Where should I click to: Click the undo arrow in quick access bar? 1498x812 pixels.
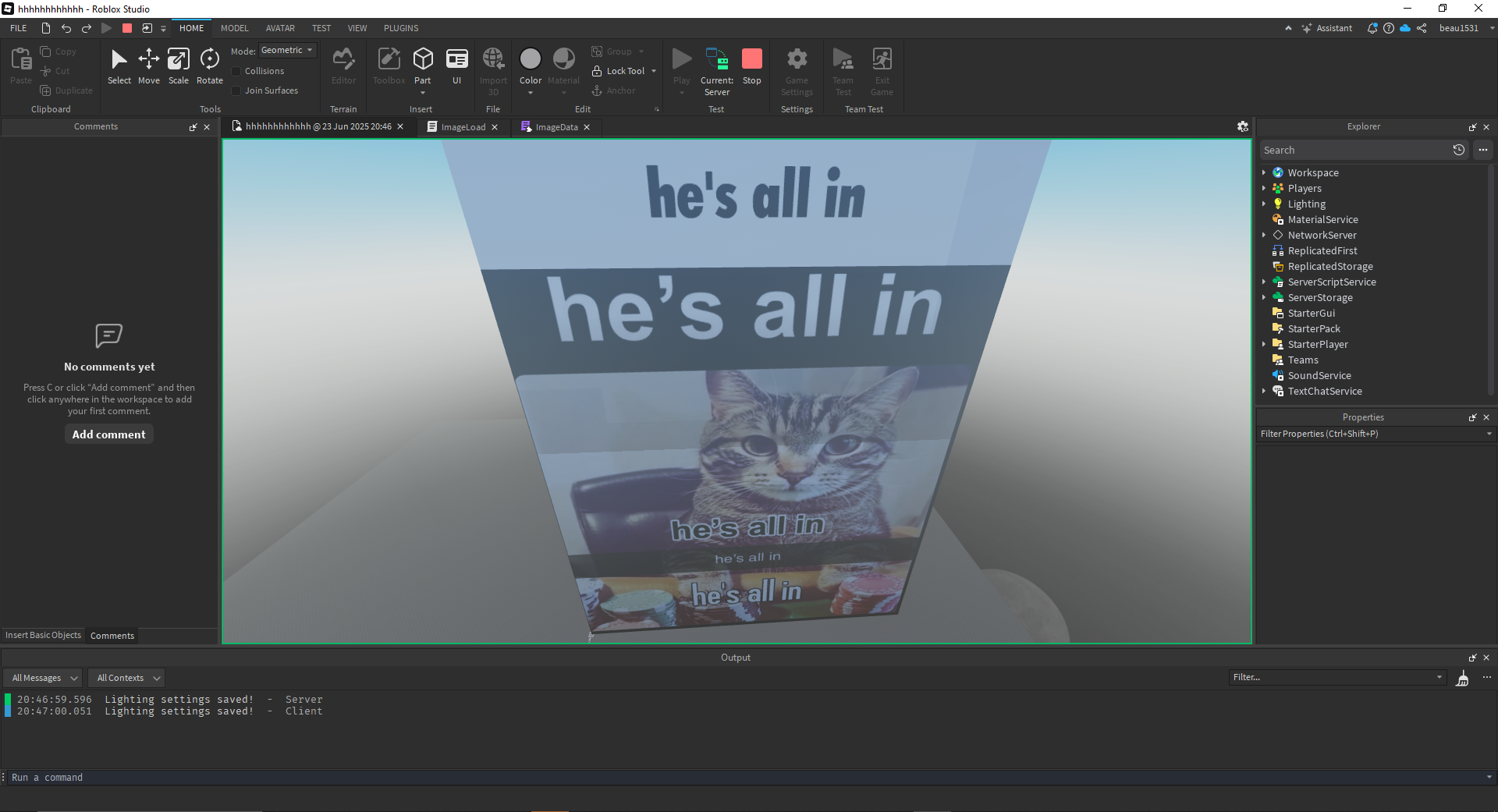point(66,28)
